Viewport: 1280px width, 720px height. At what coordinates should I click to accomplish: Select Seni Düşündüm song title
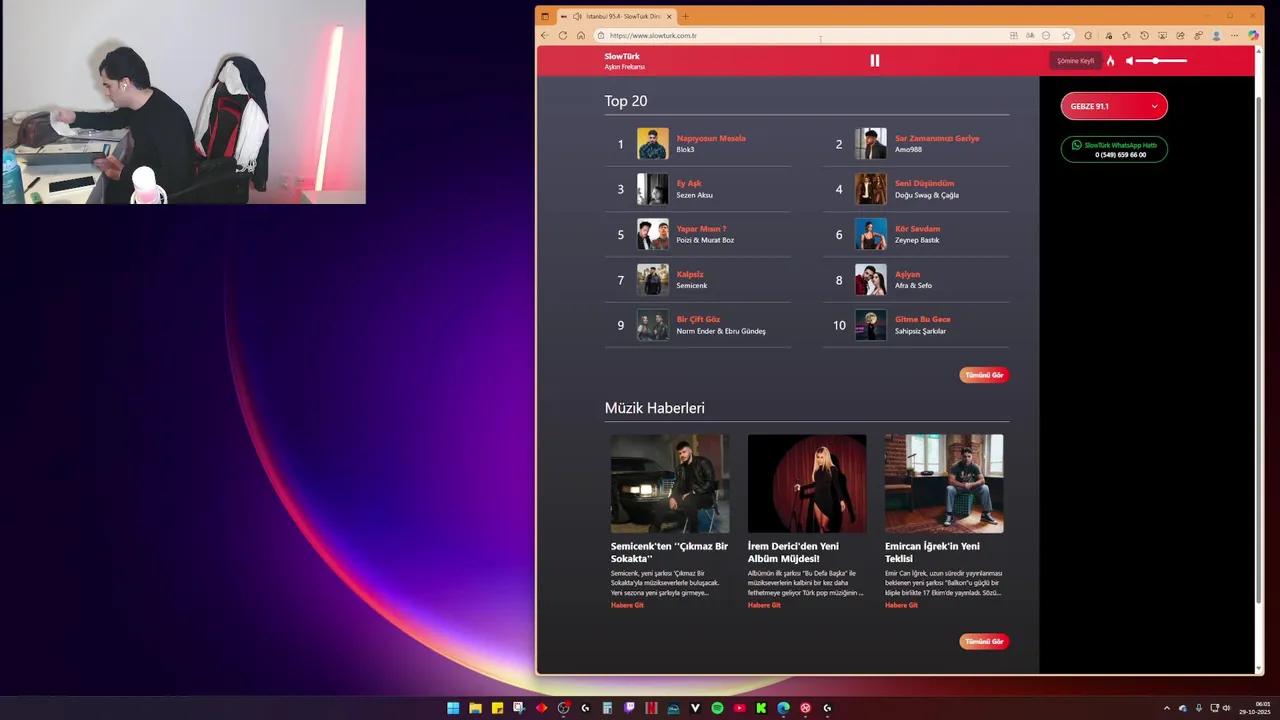tap(924, 183)
